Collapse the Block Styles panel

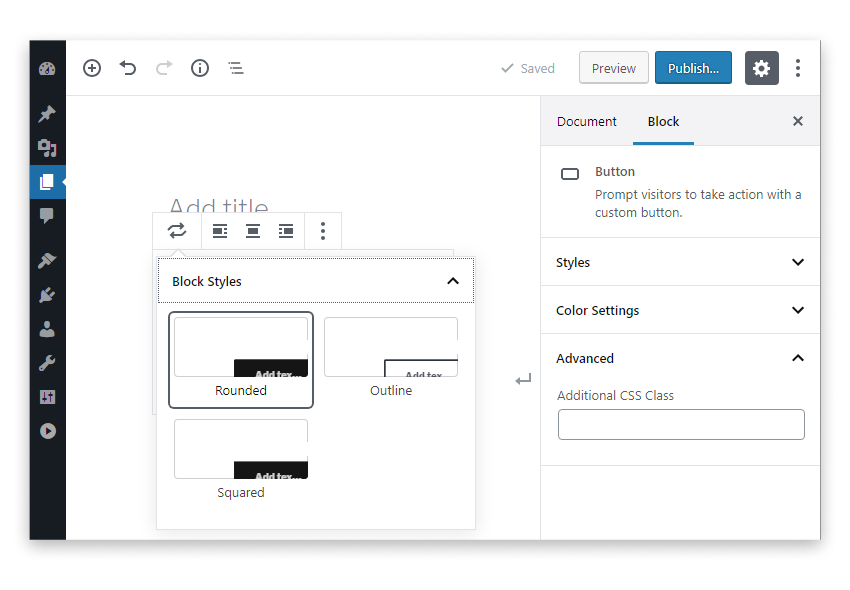click(453, 281)
